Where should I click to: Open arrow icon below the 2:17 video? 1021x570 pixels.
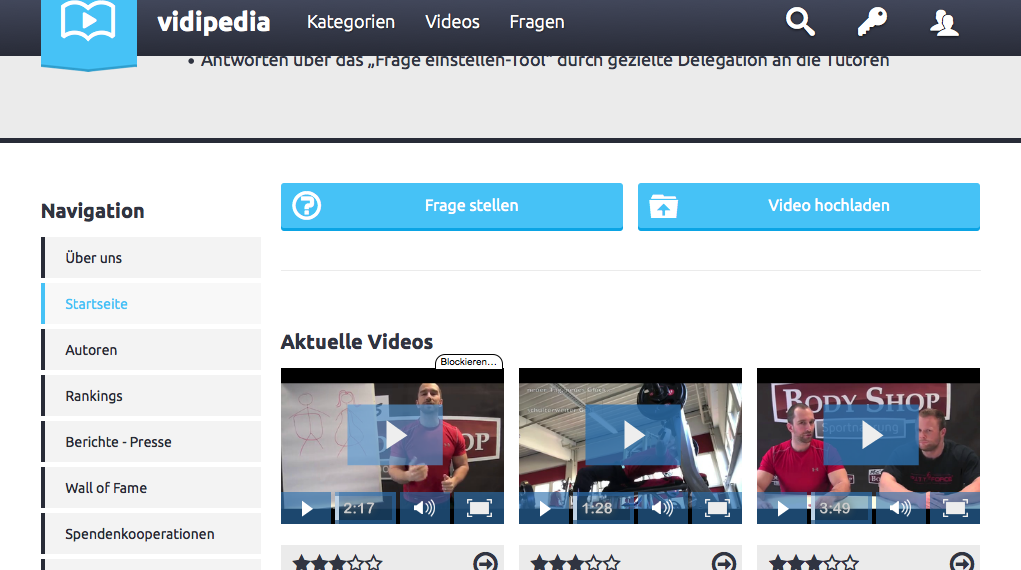[x=485, y=562]
